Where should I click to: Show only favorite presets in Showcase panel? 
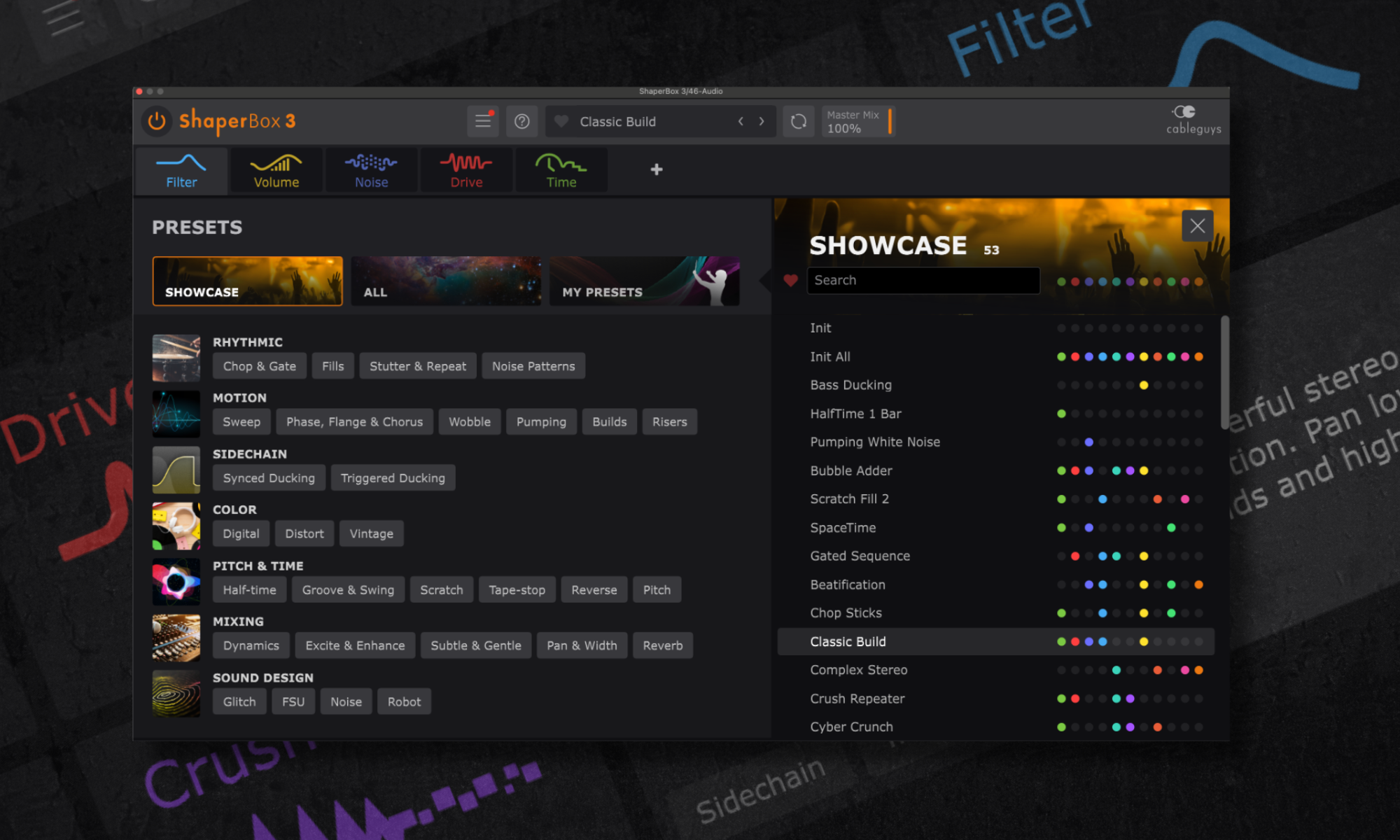(790, 280)
